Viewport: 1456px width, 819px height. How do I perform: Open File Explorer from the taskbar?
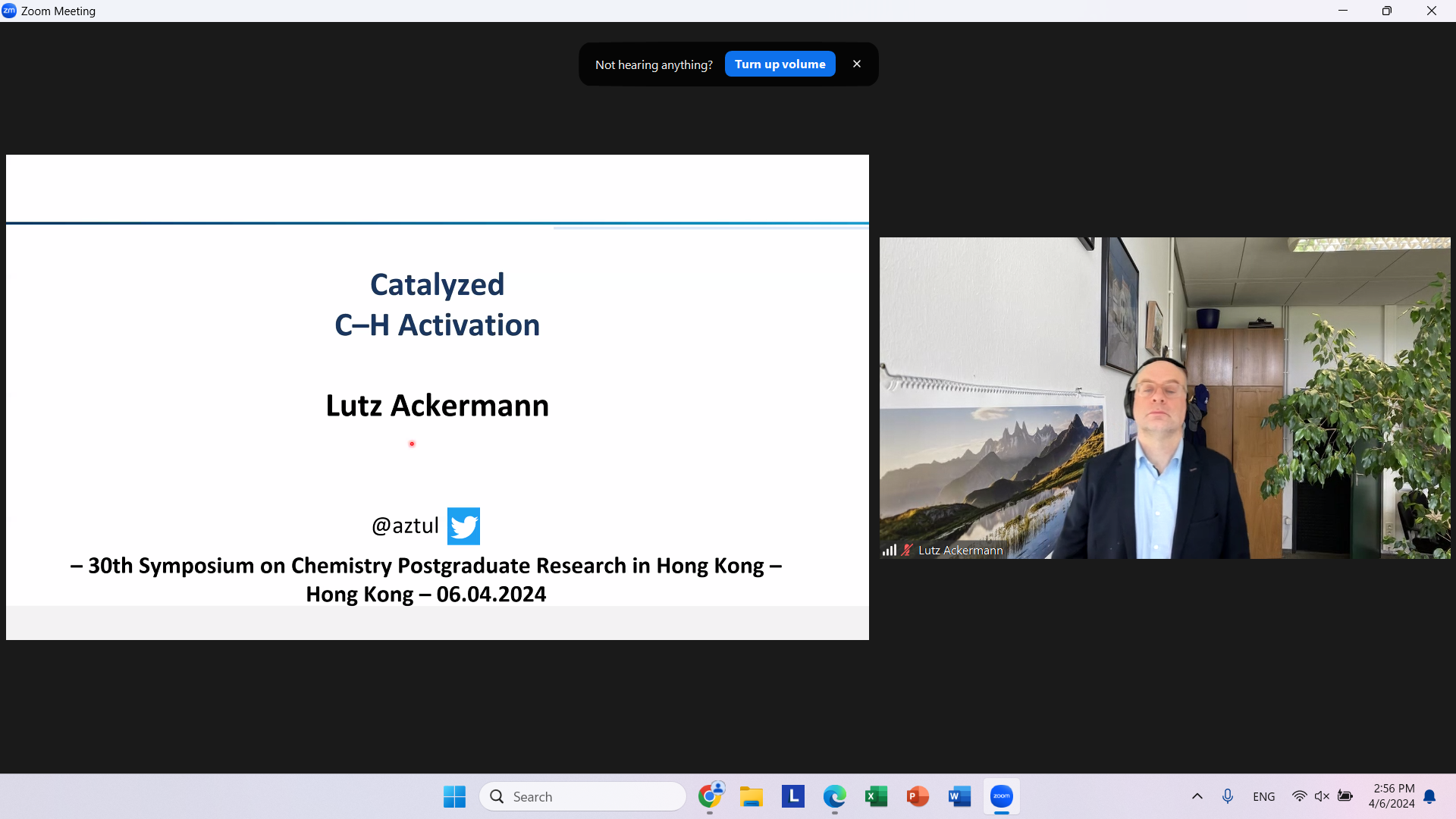coord(752,796)
